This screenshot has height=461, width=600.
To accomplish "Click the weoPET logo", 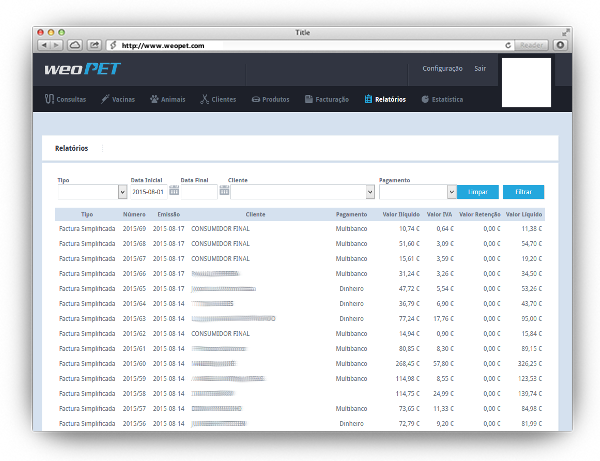I will pyautogui.click(x=82, y=70).
